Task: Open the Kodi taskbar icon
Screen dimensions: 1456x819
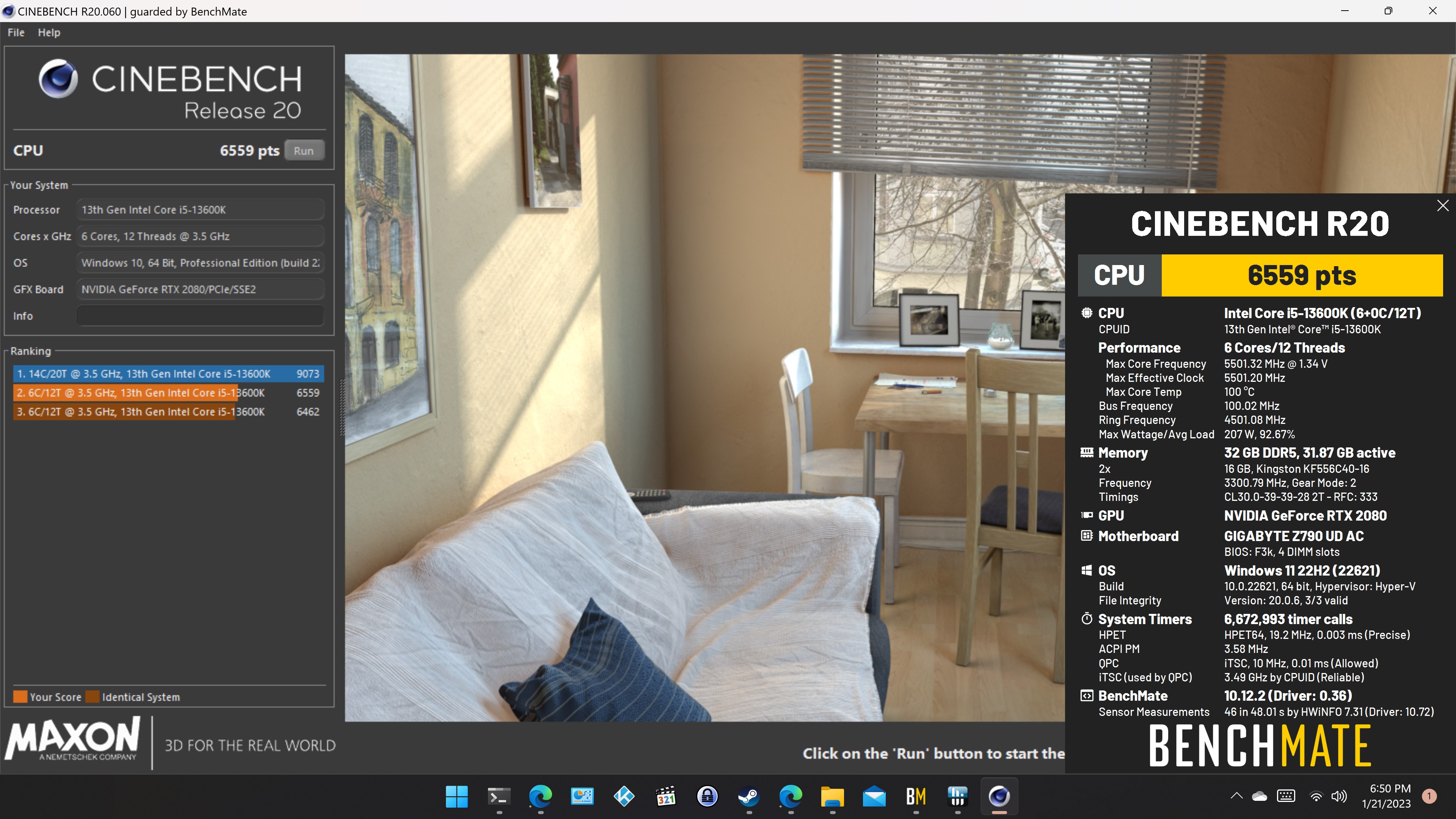Action: point(623,796)
